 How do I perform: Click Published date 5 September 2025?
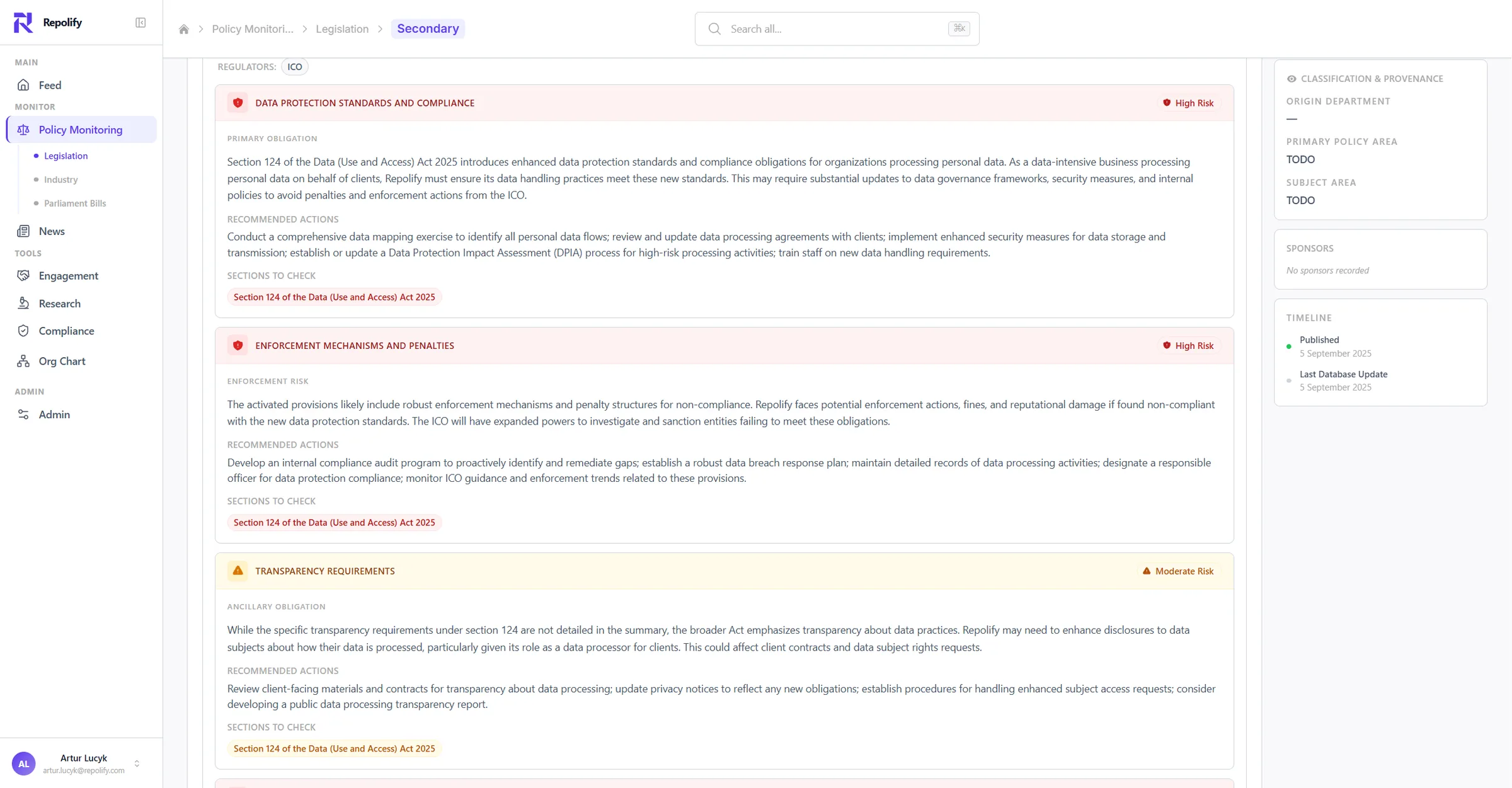pyautogui.click(x=1335, y=354)
